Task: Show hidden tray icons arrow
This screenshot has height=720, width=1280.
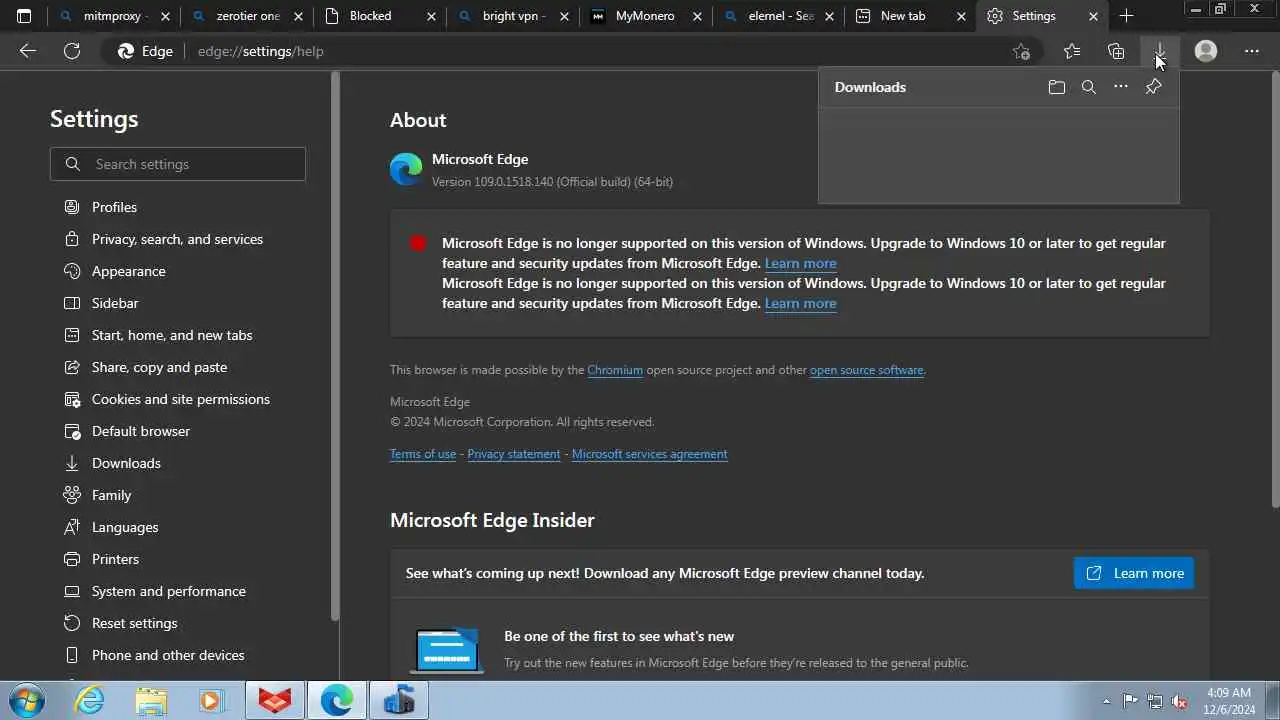Action: tap(1106, 701)
